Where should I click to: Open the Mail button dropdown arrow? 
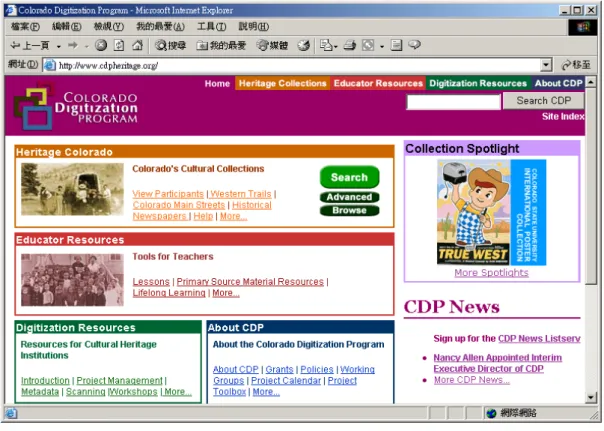click(336, 46)
